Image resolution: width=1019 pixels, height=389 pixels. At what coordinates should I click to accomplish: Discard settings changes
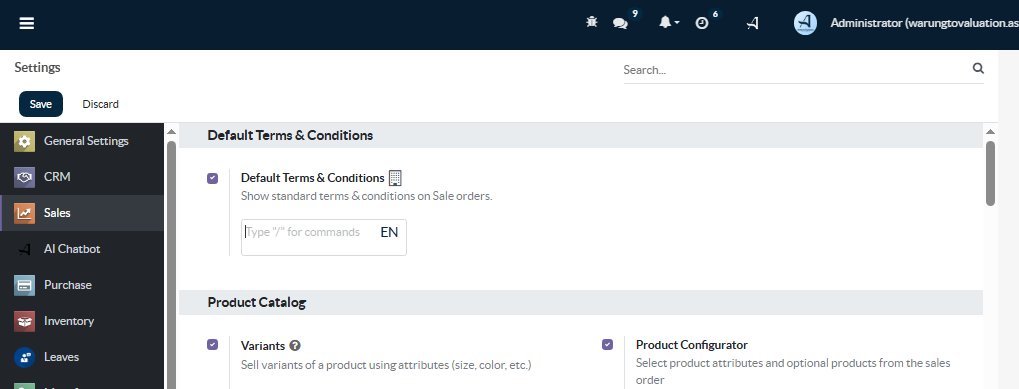[101, 104]
